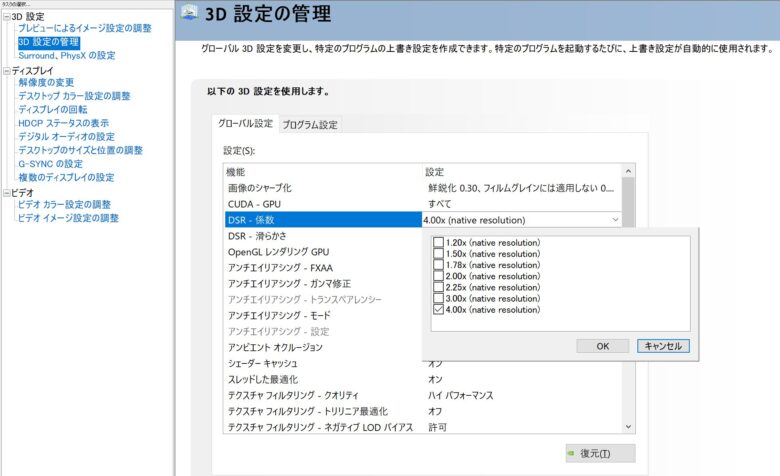This screenshot has width=780, height=476.
Task: Check the 1.20x (native resolution) checkbox
Action: (438, 242)
